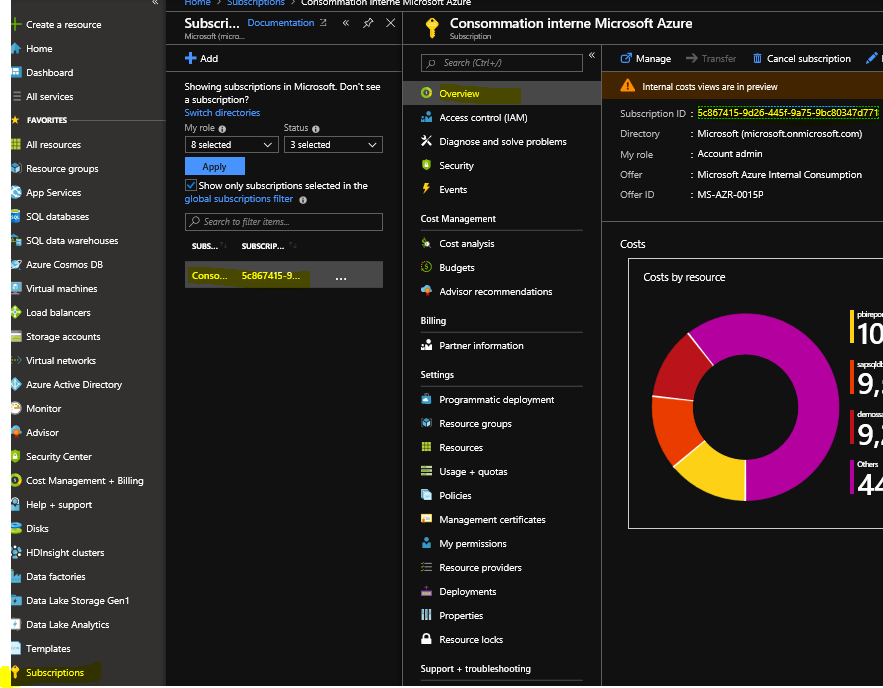
Task: Collapse the Subscriptions blade with double chevron
Action: point(346,23)
